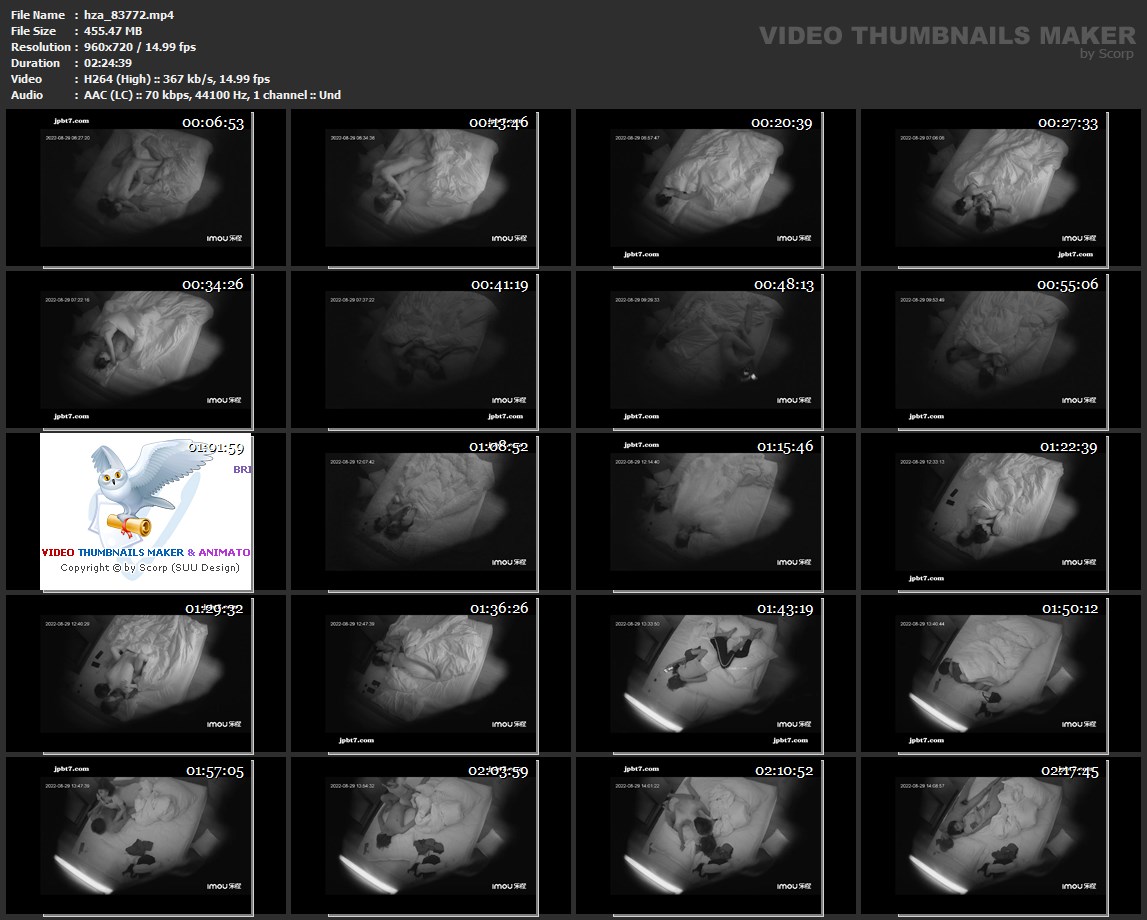Open the 00:27:33 thumbnail
Image resolution: width=1147 pixels, height=920 pixels.
(x=1002, y=187)
